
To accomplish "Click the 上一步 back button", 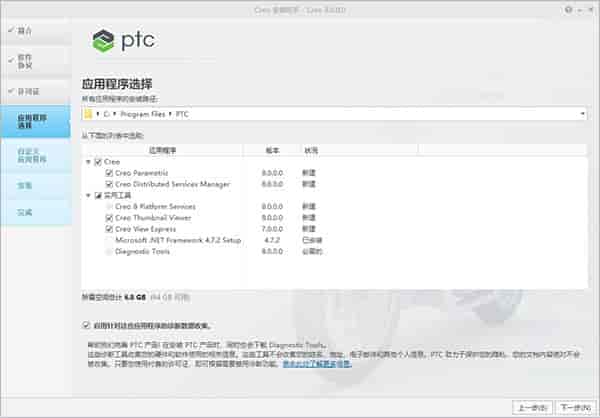I will [x=532, y=408].
